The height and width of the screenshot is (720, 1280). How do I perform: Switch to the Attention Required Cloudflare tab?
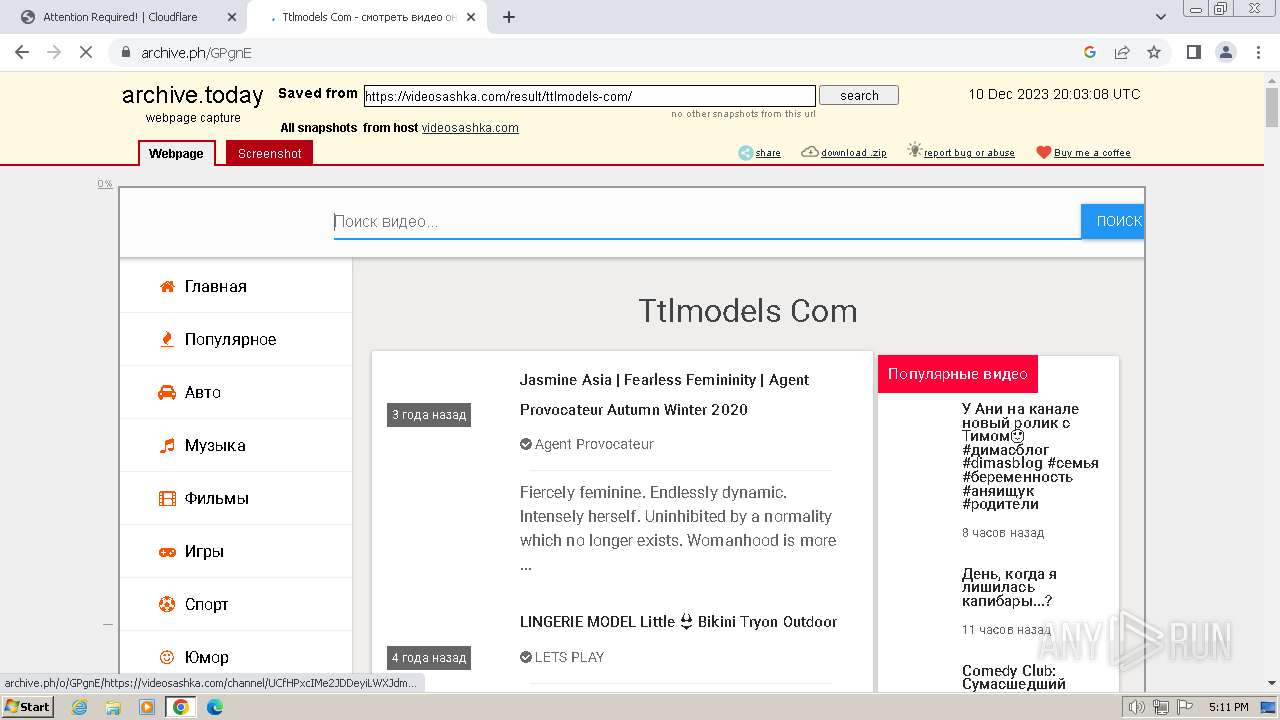coord(121,17)
